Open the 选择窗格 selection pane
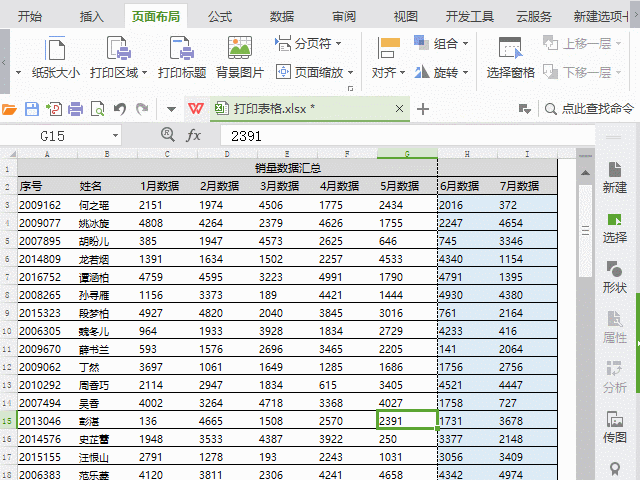This screenshot has width=640, height=480. 510,57
